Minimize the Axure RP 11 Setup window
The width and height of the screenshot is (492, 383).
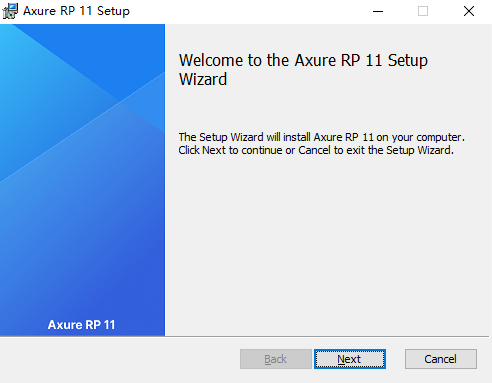pyautogui.click(x=378, y=11)
